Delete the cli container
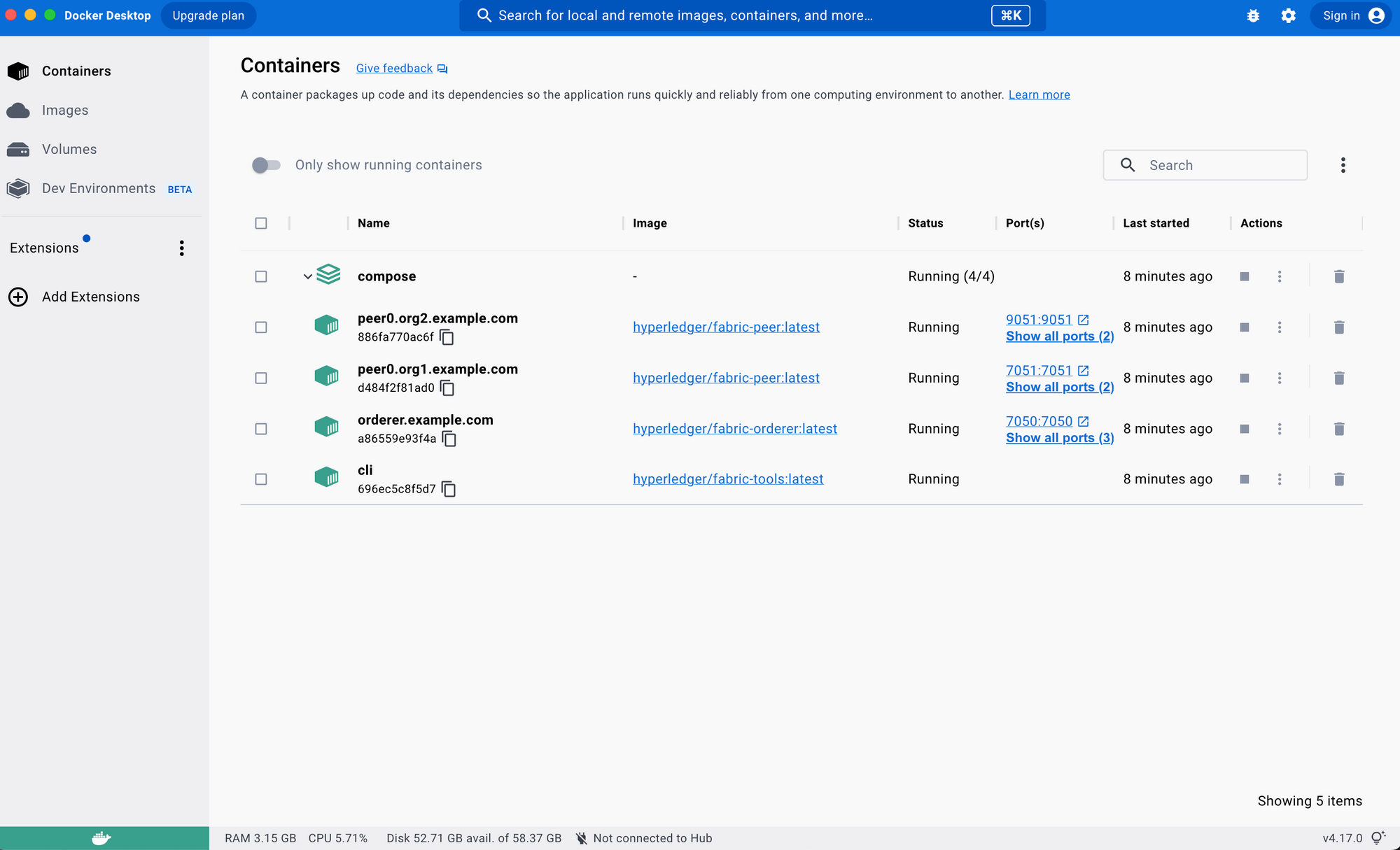 [1339, 479]
